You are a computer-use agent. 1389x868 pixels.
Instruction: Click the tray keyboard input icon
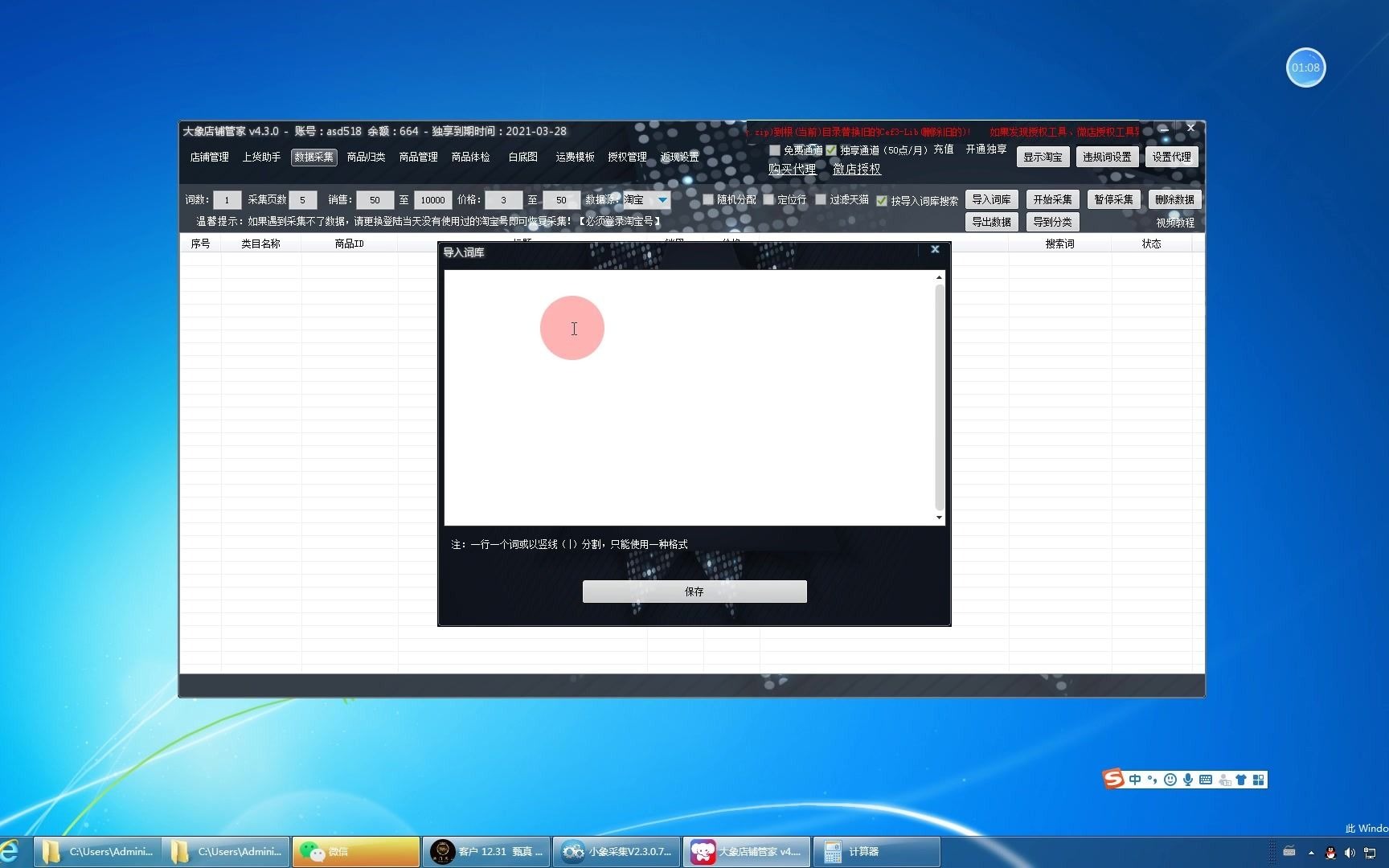click(1289, 851)
